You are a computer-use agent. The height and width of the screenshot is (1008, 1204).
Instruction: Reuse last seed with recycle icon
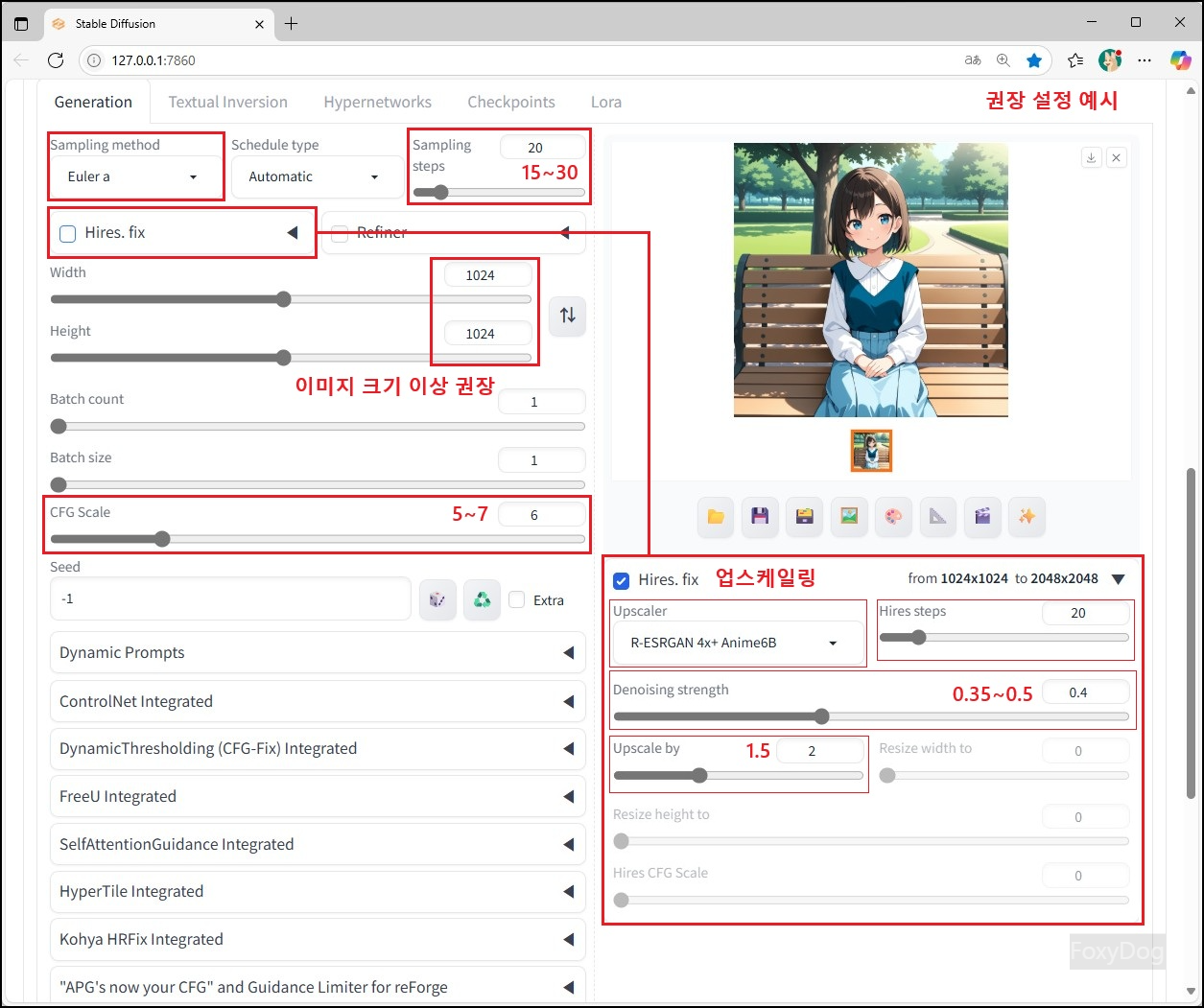coord(482,599)
